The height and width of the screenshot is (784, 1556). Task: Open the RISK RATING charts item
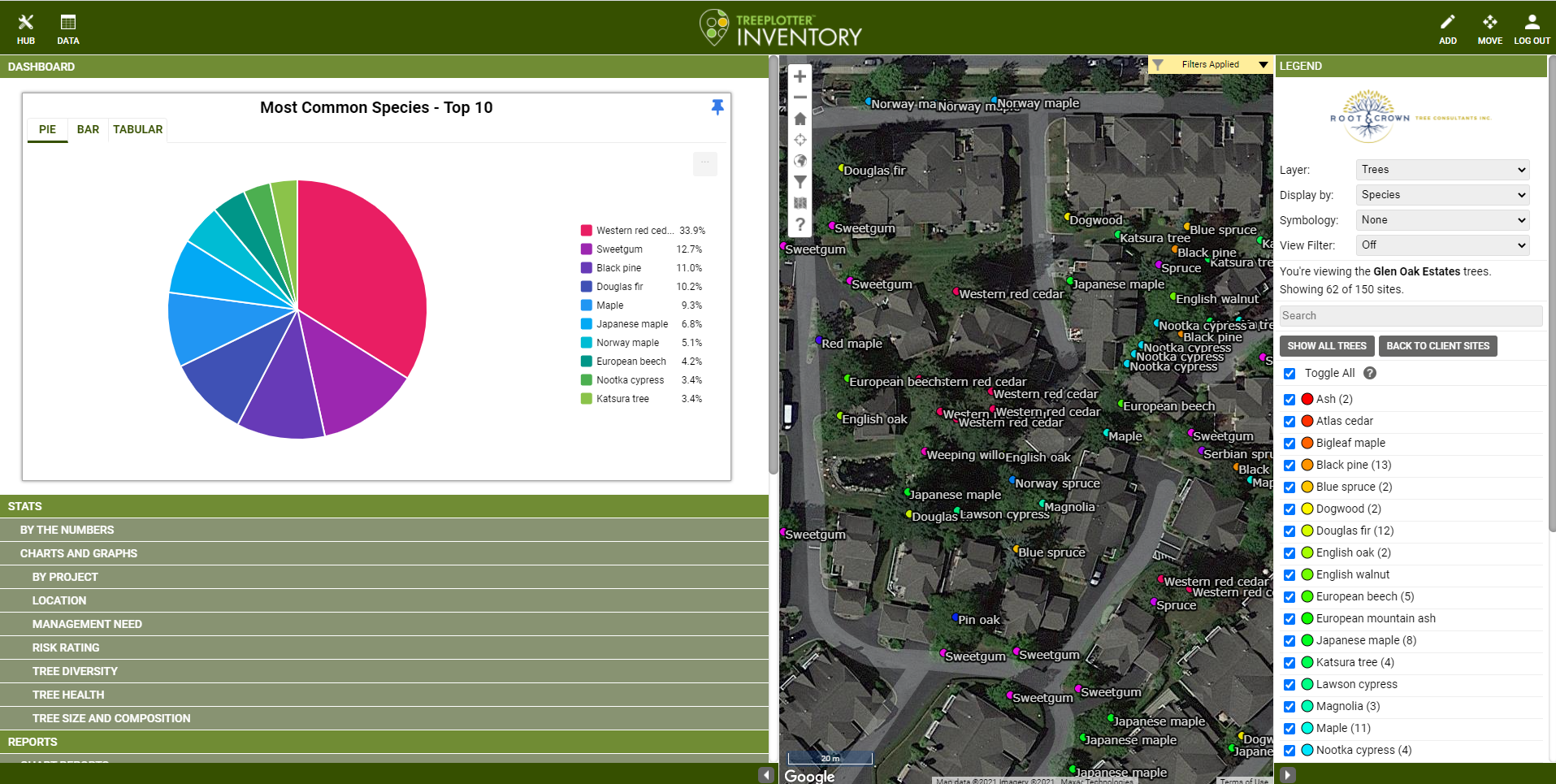[x=384, y=648]
